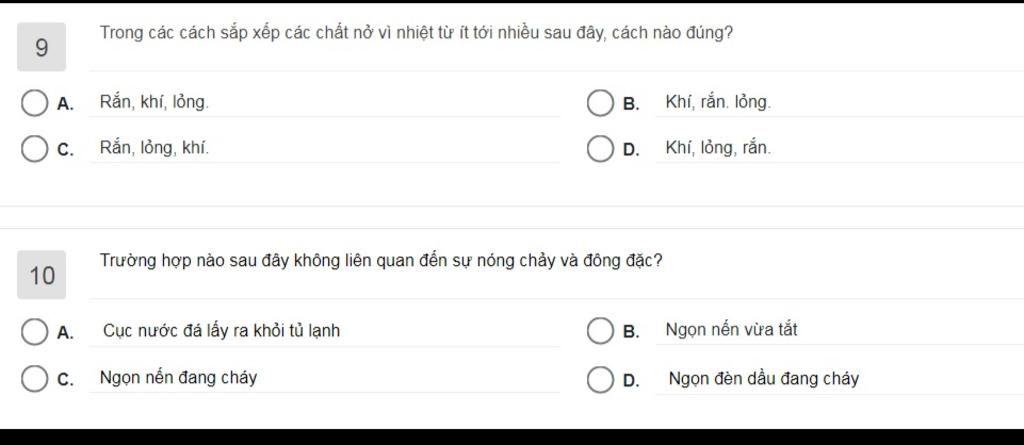Select radio button A for question 10
1024x445 pixels.
coord(33,331)
